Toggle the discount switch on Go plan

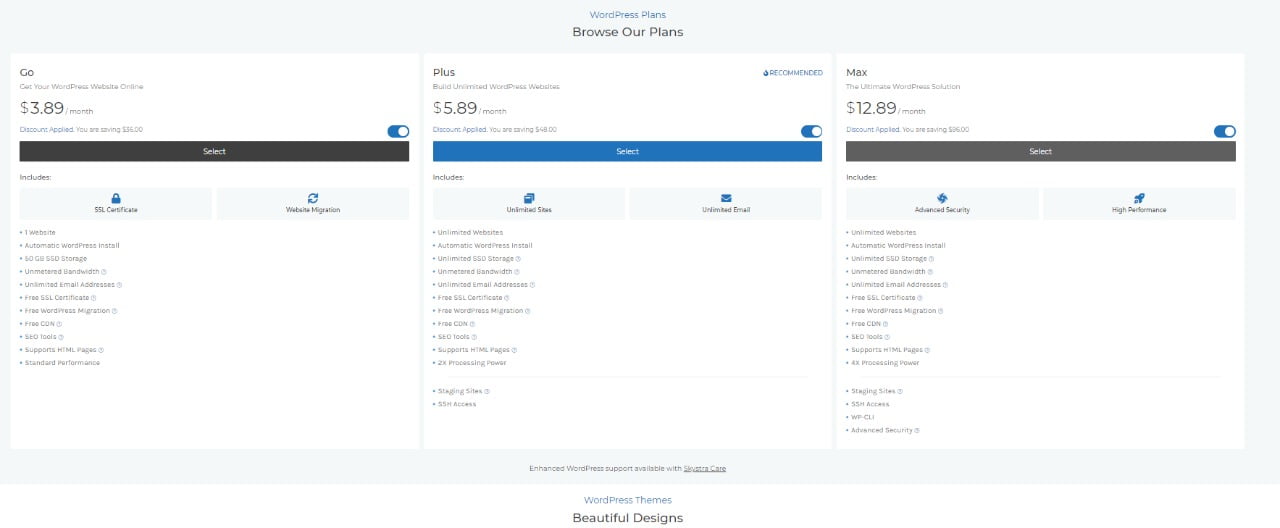pyautogui.click(x=398, y=131)
